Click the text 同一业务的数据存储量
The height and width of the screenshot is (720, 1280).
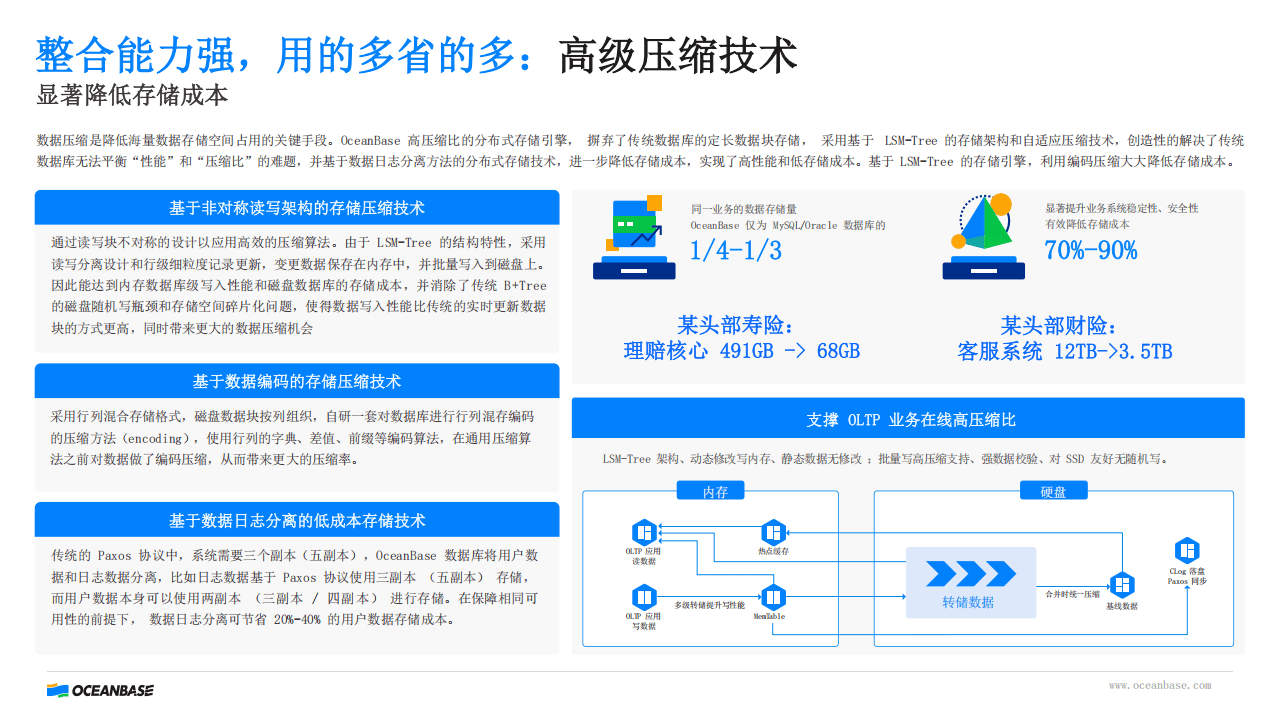[744, 209]
